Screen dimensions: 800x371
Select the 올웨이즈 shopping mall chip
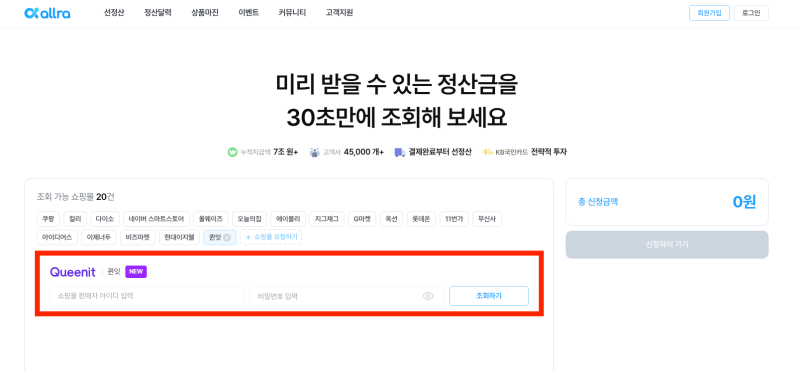click(x=211, y=219)
